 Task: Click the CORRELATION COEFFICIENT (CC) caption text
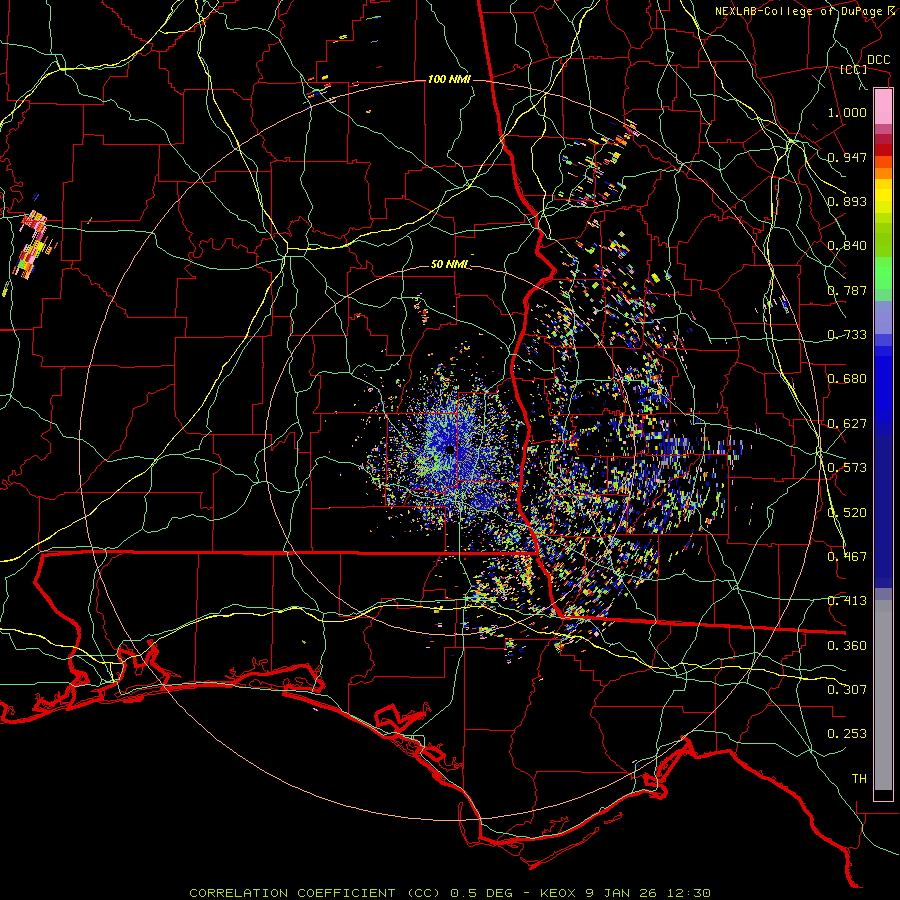pos(315,893)
